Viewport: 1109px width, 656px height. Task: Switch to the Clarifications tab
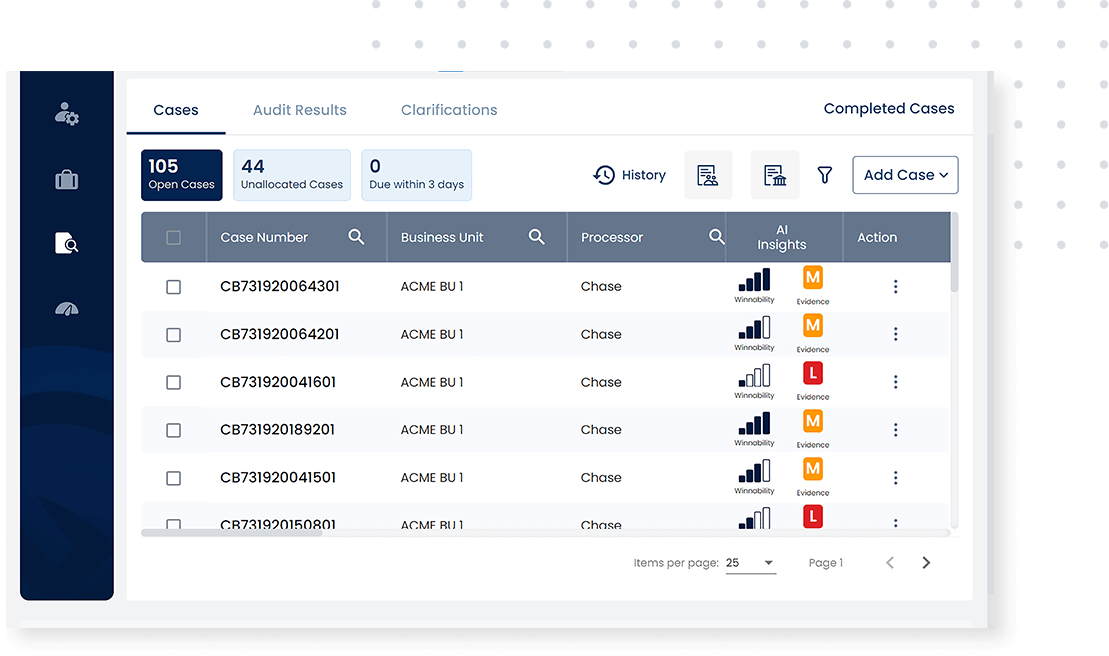coord(449,110)
